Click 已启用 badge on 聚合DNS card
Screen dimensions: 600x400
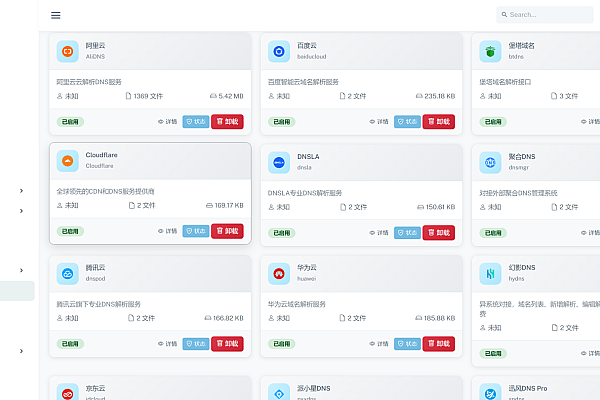(493, 233)
